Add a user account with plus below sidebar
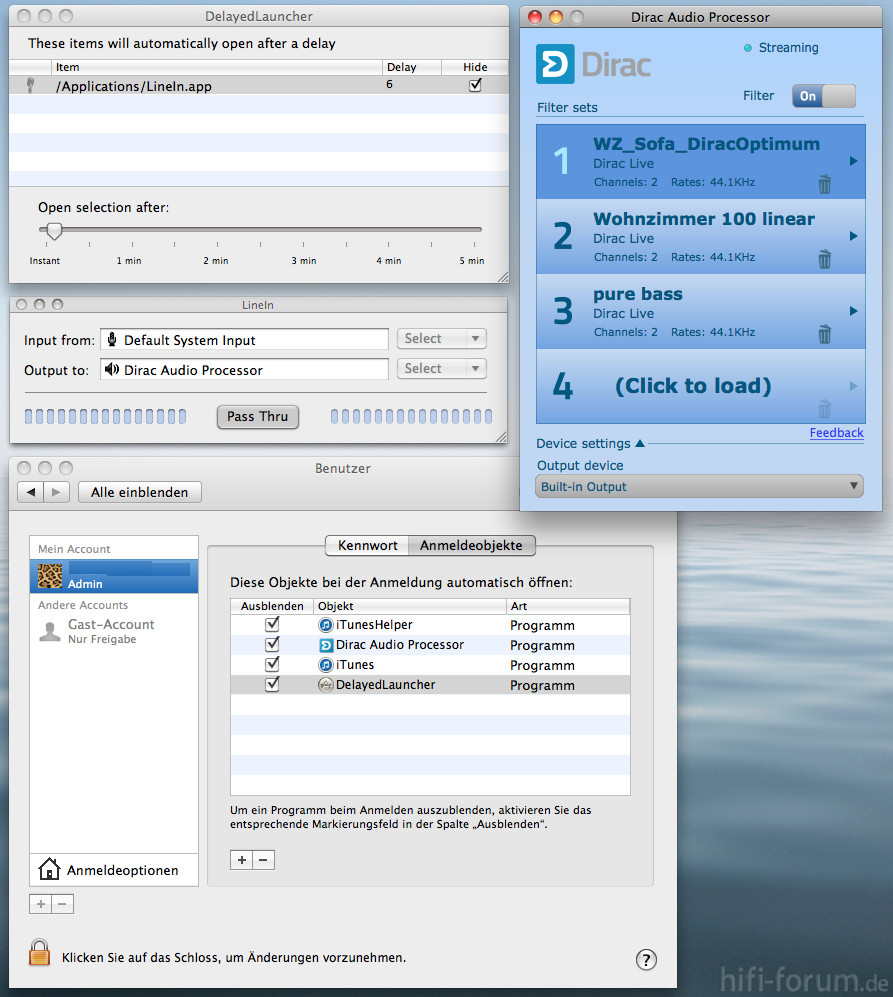Image resolution: width=893 pixels, height=997 pixels. (41, 904)
